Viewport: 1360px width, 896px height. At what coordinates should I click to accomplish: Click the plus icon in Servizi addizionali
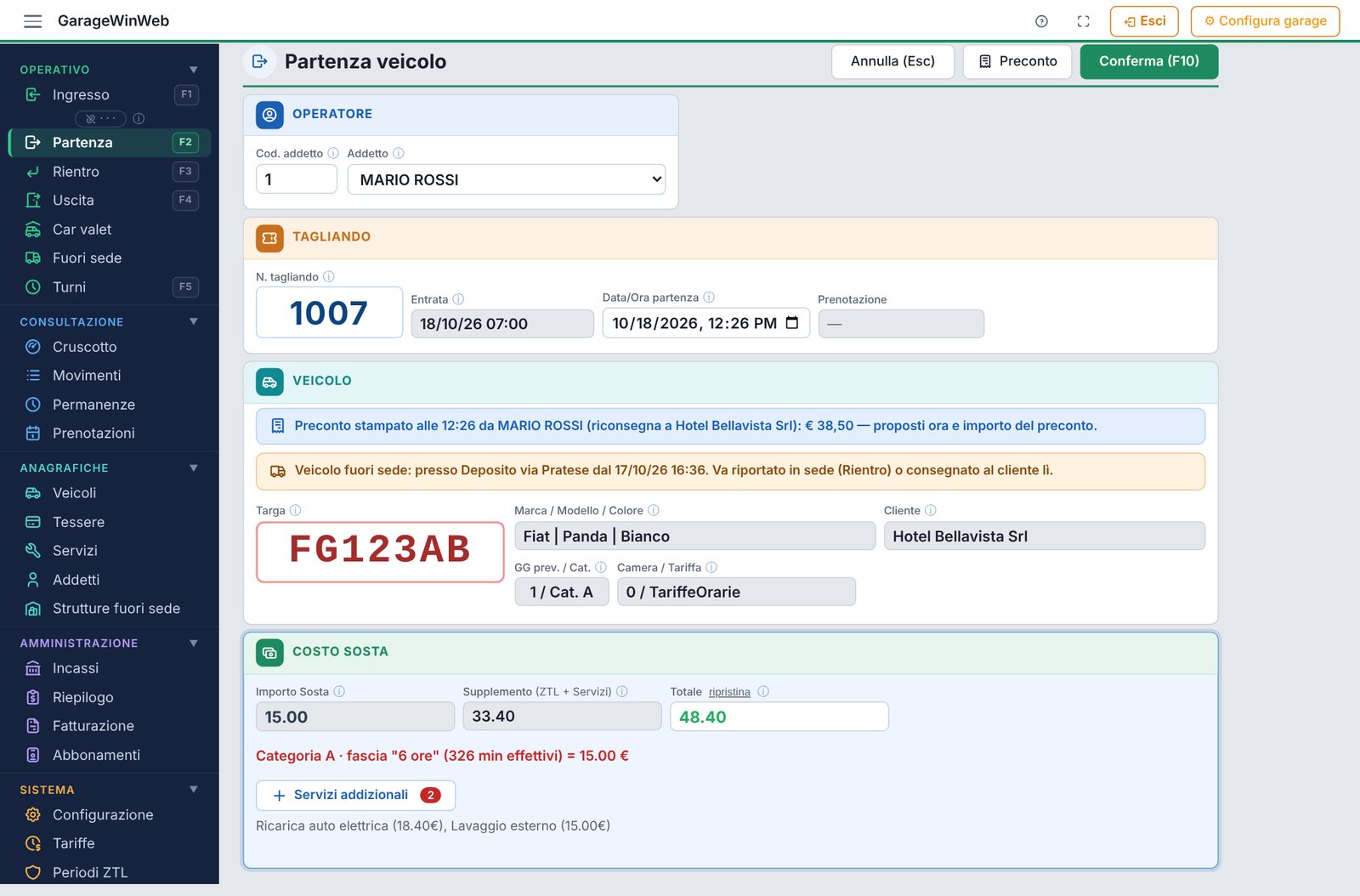point(279,796)
